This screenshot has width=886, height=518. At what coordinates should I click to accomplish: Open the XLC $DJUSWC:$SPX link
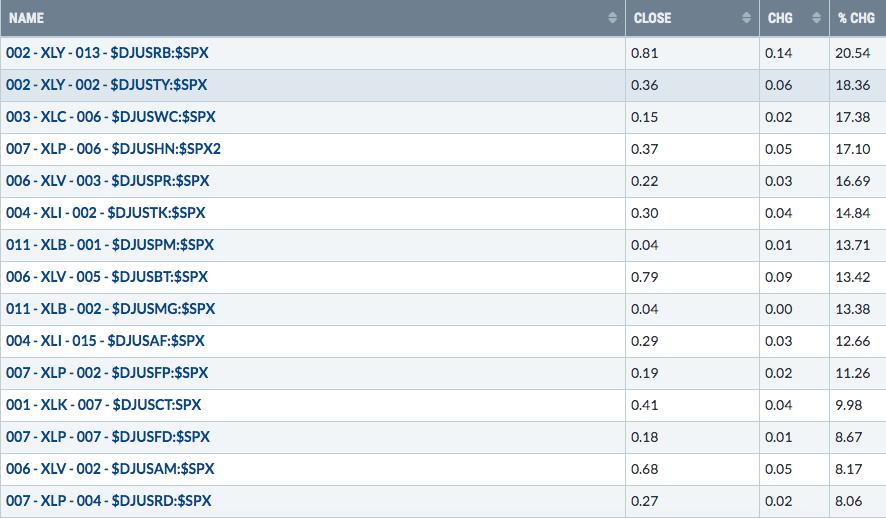point(110,117)
